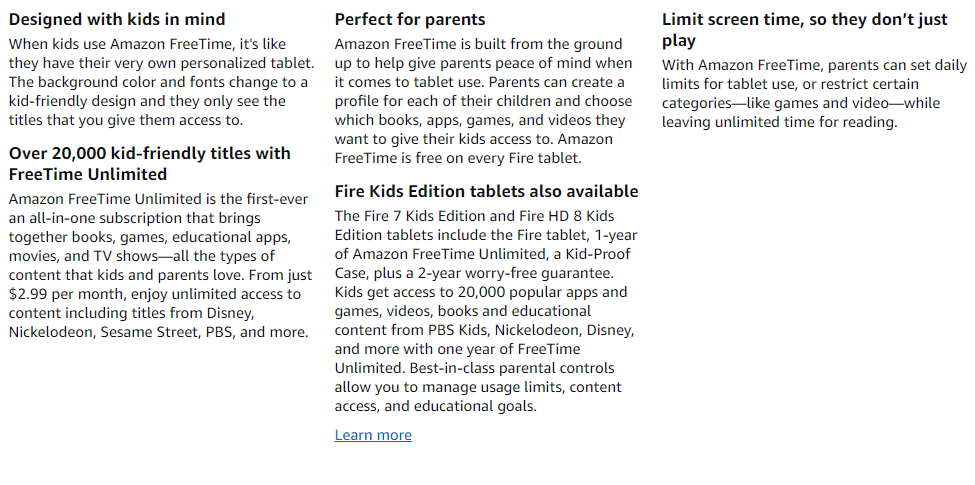
Task: Click text 'With Amazon FreeTime, parents can set daily'
Action: (x=815, y=65)
